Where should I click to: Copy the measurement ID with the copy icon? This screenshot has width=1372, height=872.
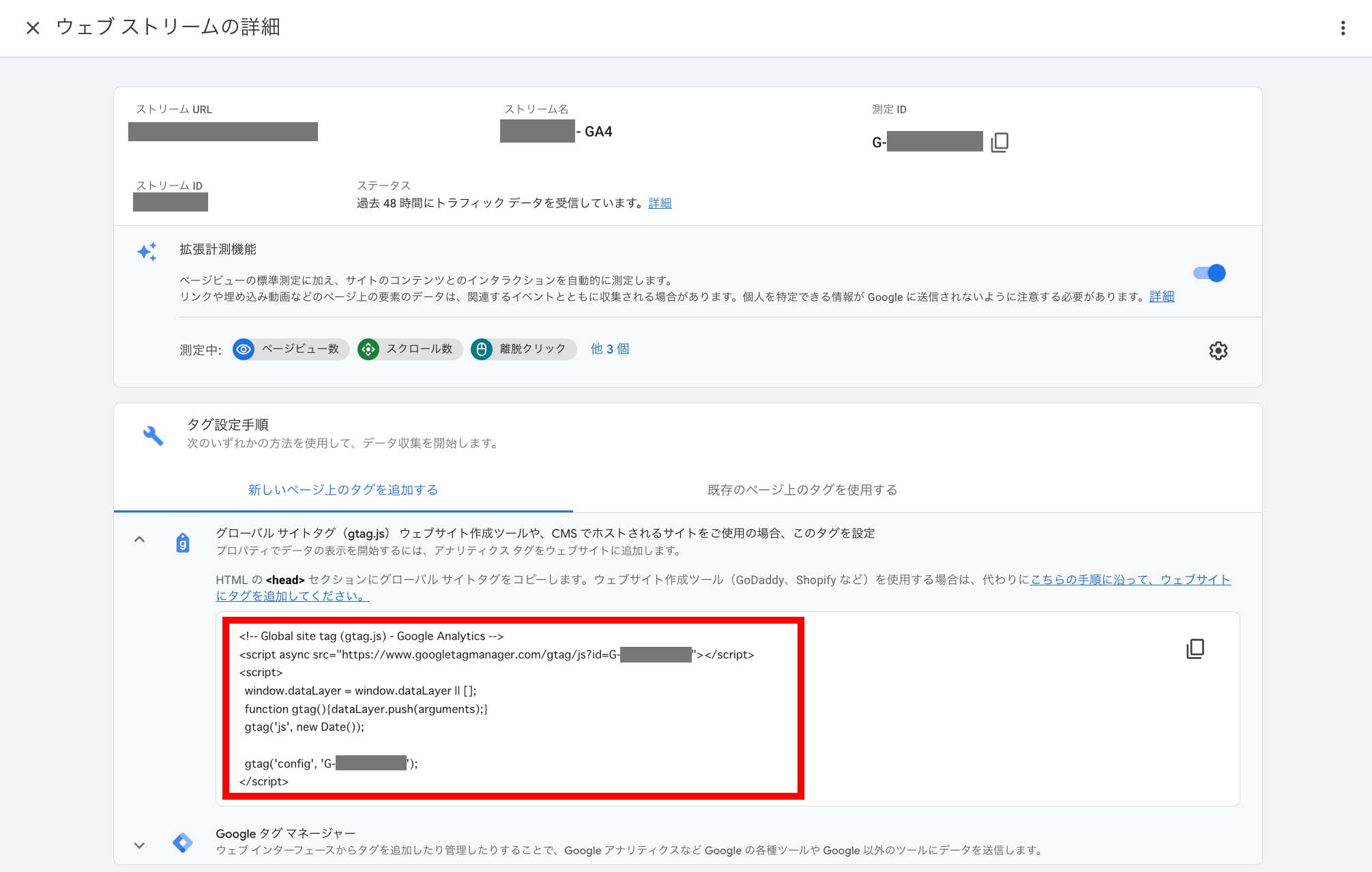pyautogui.click(x=999, y=142)
